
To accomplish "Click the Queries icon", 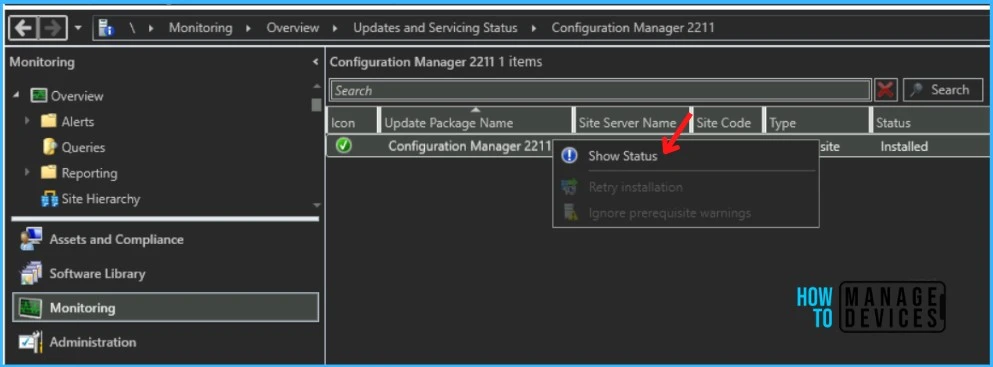I will 49,147.
